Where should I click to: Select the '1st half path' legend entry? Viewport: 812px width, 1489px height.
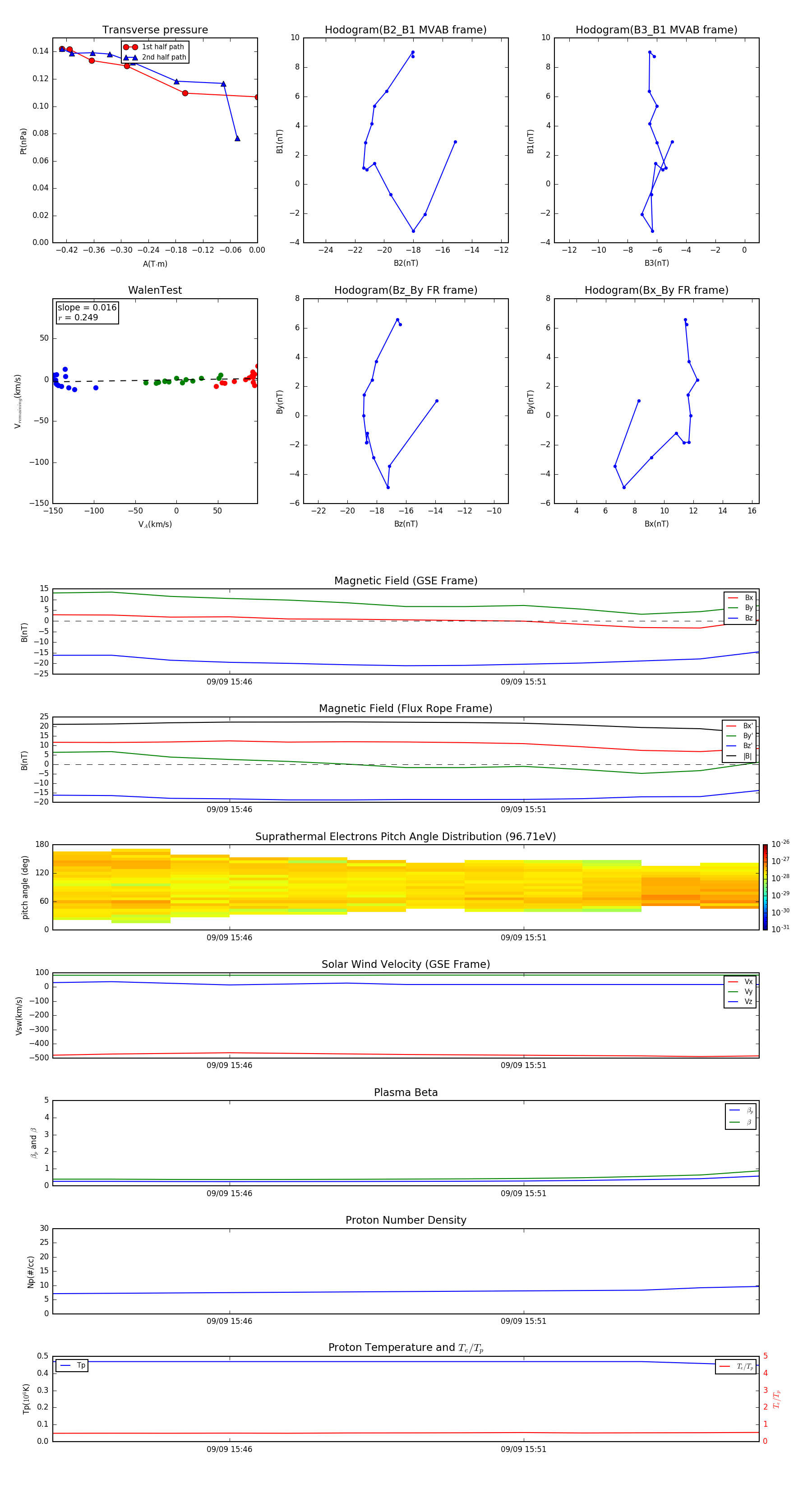154,47
